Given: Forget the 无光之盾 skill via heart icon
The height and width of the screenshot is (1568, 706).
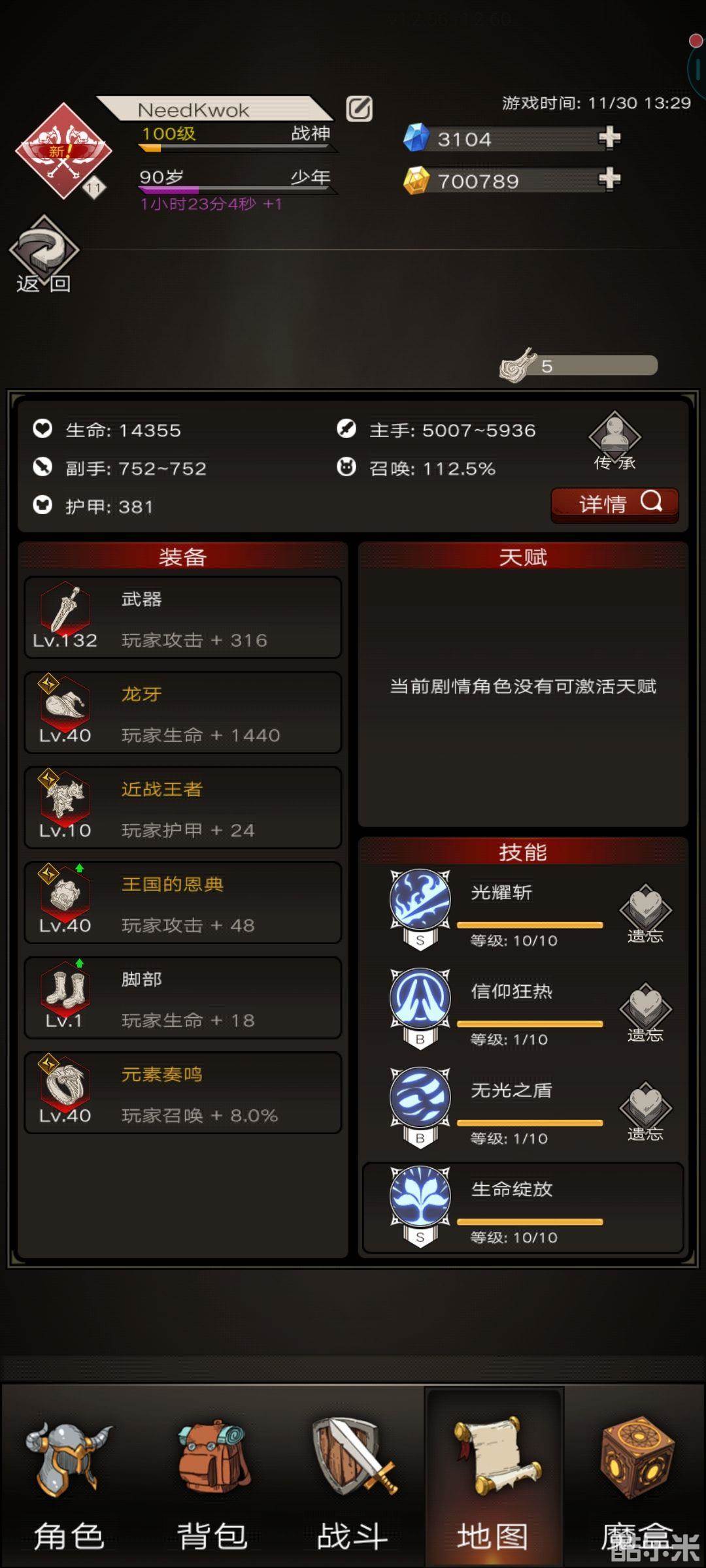Looking at the screenshot, I should (x=645, y=1111).
